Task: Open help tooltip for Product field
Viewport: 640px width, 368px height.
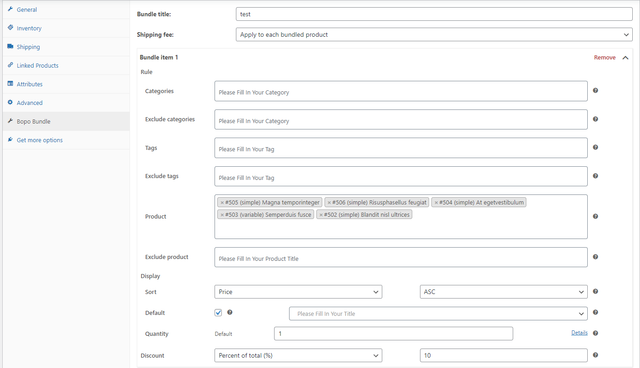Action: coord(596,216)
